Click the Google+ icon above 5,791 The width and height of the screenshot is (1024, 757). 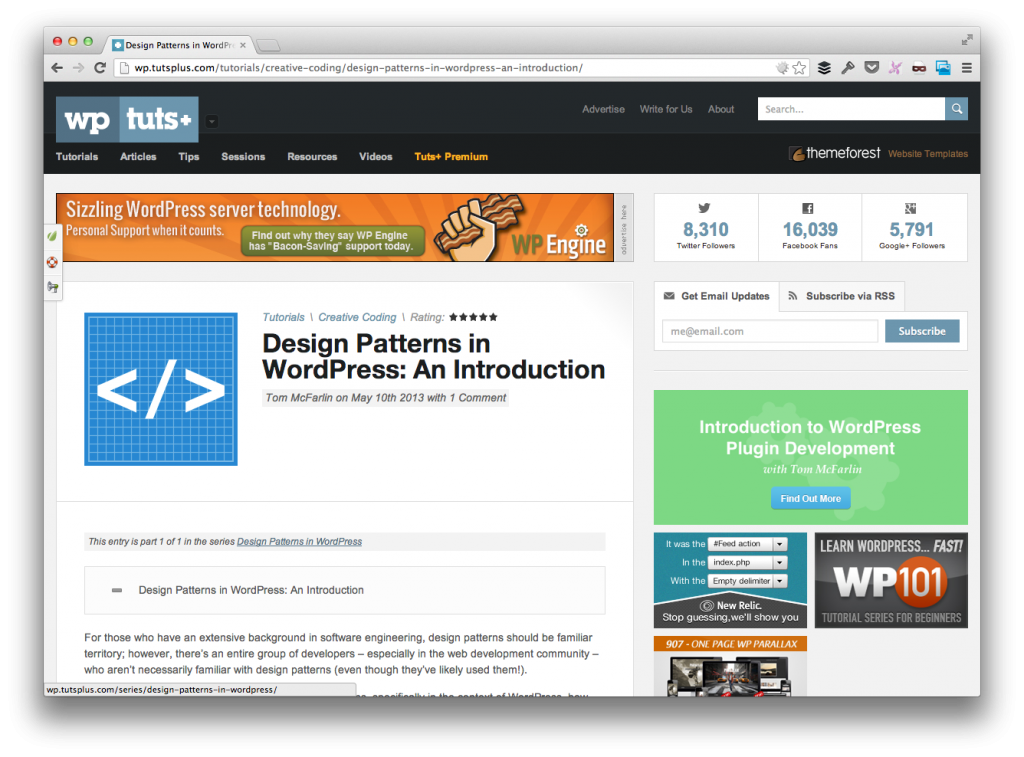(x=910, y=209)
